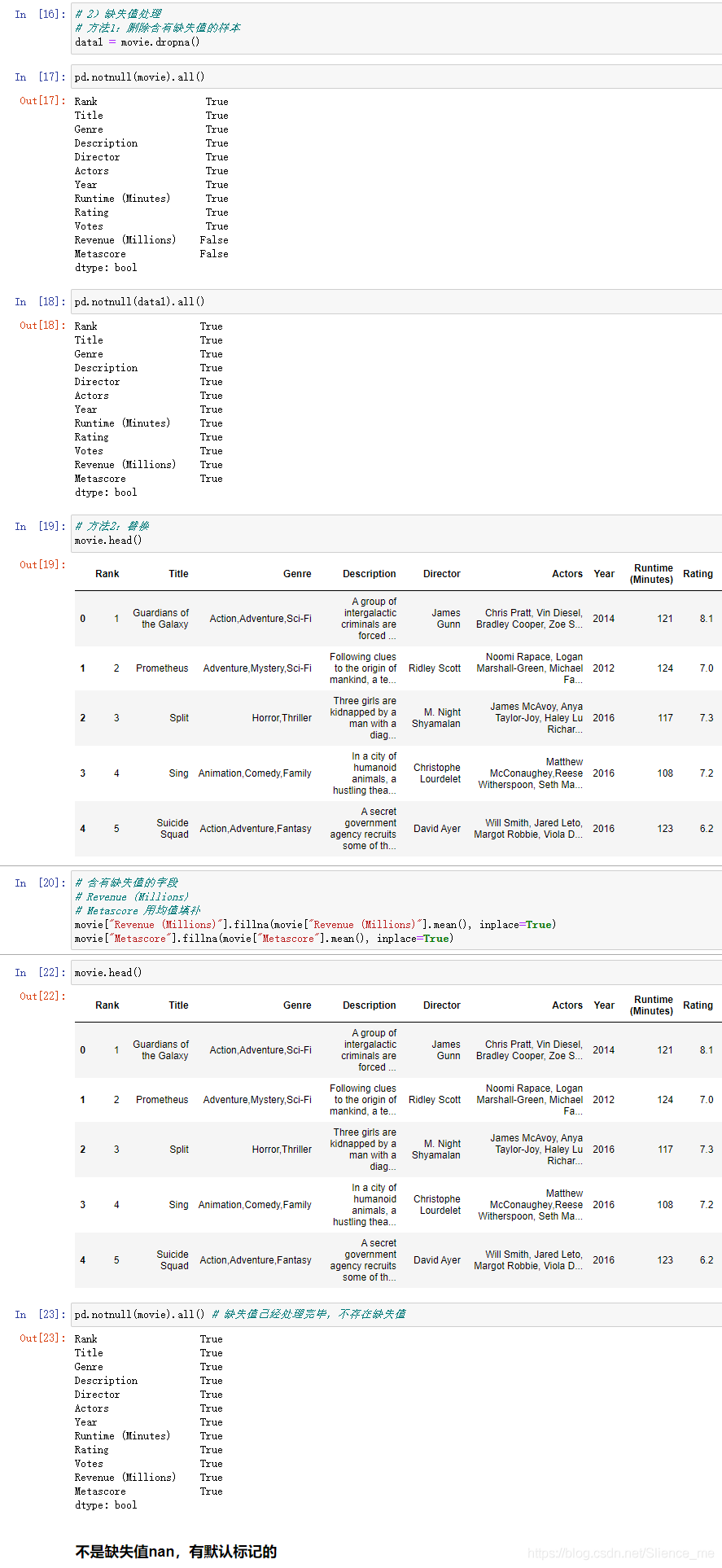Click the Title column header in Out[19] table
This screenshot has height=1568, width=722.
(x=178, y=574)
